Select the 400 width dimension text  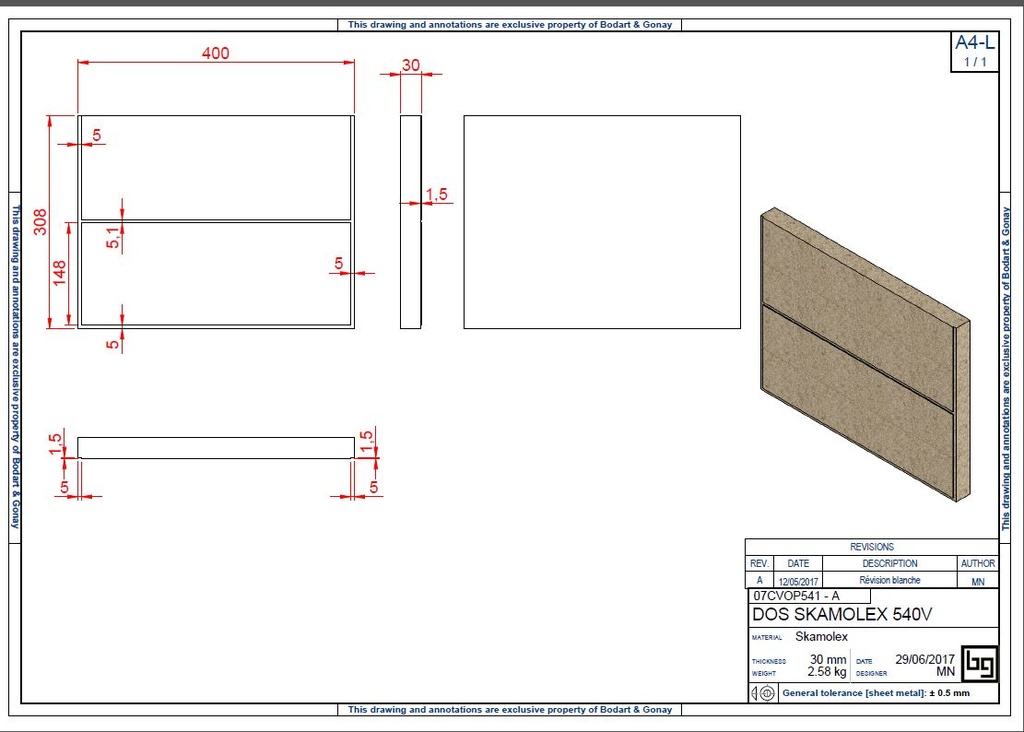(x=215, y=53)
